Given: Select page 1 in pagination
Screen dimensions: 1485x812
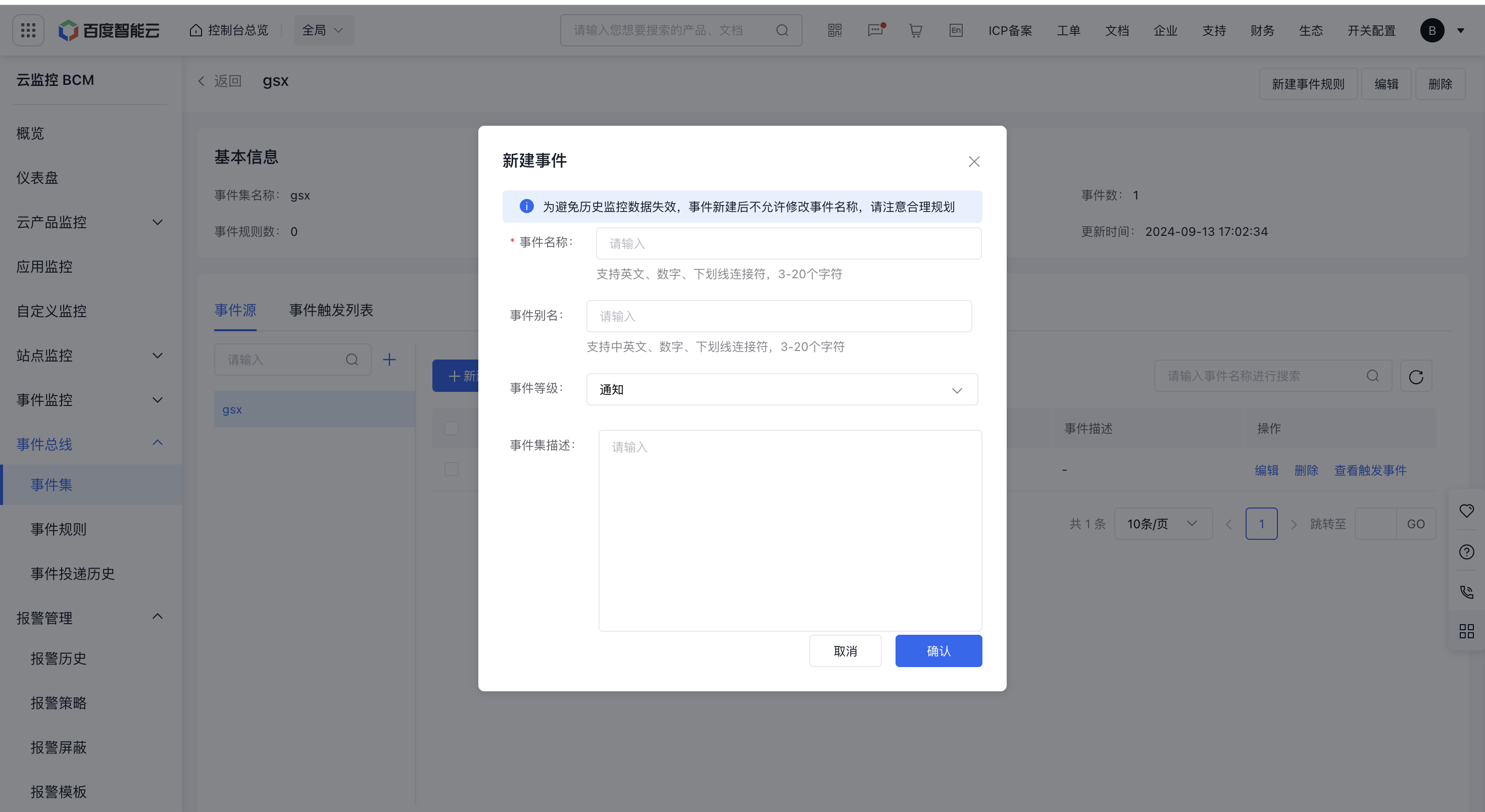Looking at the screenshot, I should [x=1261, y=524].
